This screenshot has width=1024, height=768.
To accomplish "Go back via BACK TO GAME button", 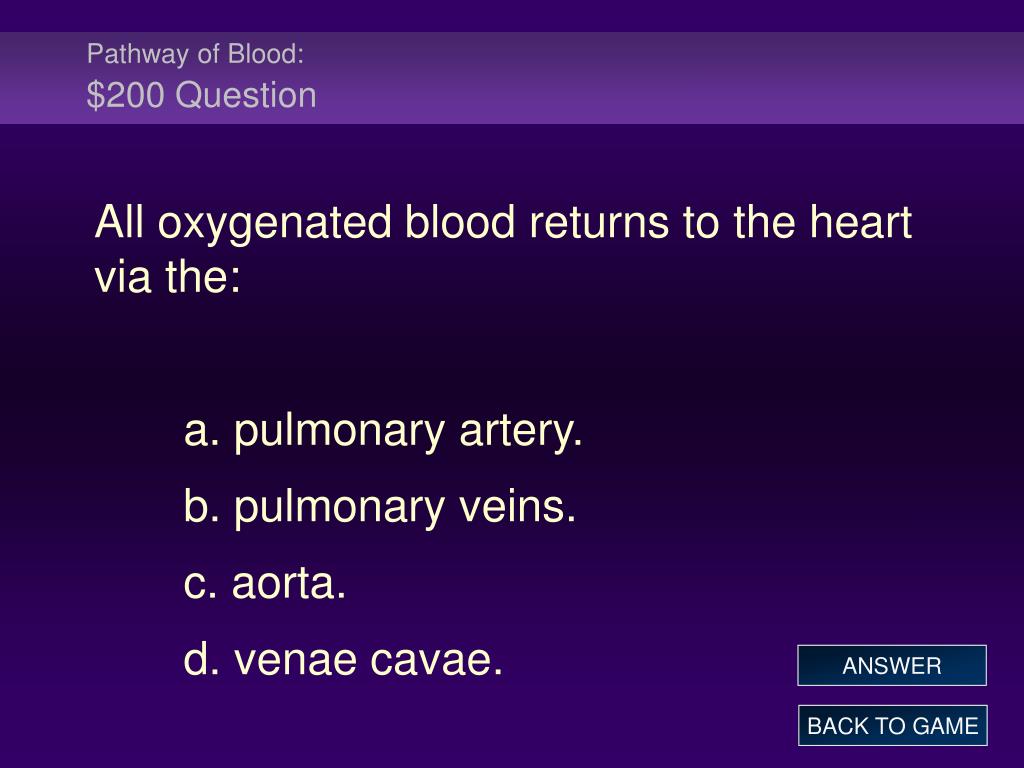I will (x=892, y=726).
